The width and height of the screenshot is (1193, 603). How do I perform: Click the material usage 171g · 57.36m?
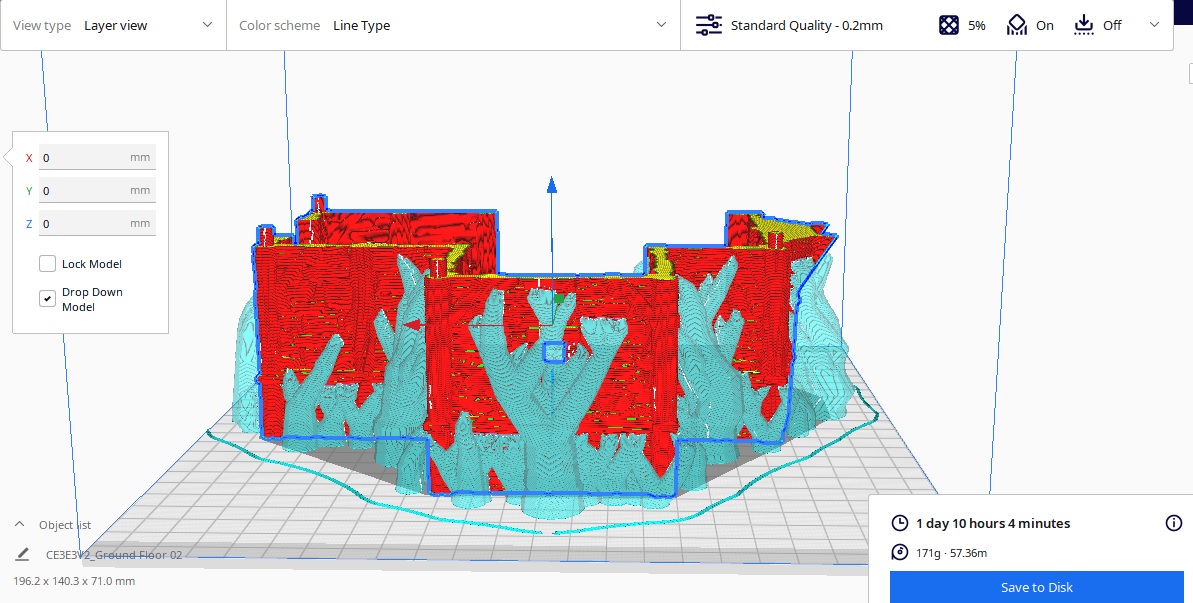click(951, 553)
